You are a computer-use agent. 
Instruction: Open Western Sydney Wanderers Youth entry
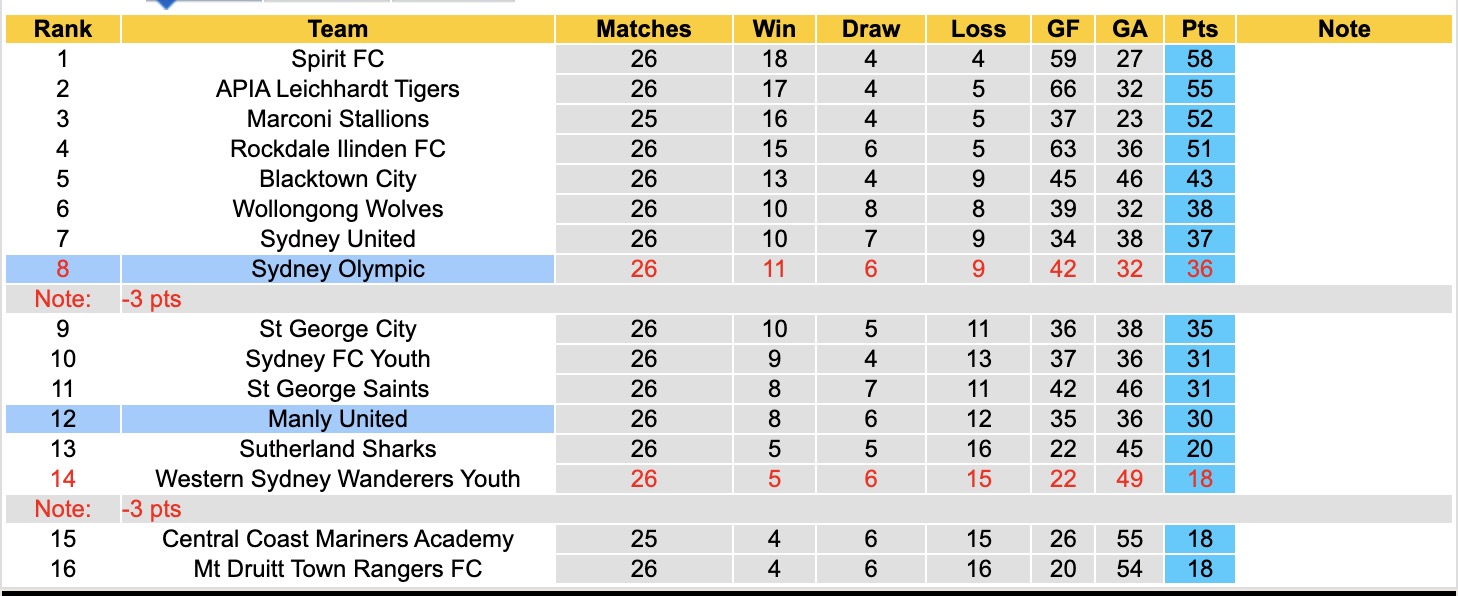click(x=338, y=479)
